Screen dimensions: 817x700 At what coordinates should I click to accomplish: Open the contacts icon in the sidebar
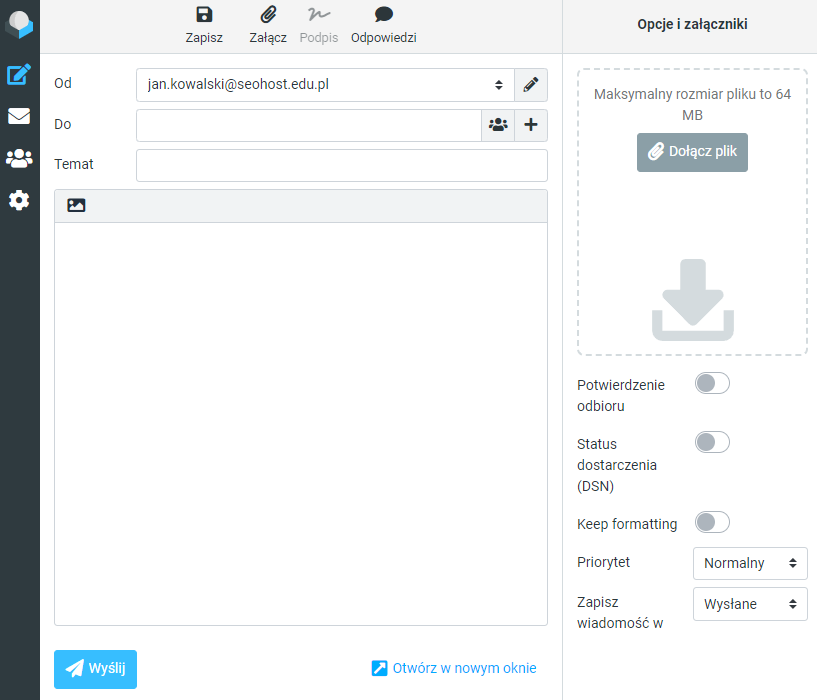click(x=19, y=158)
